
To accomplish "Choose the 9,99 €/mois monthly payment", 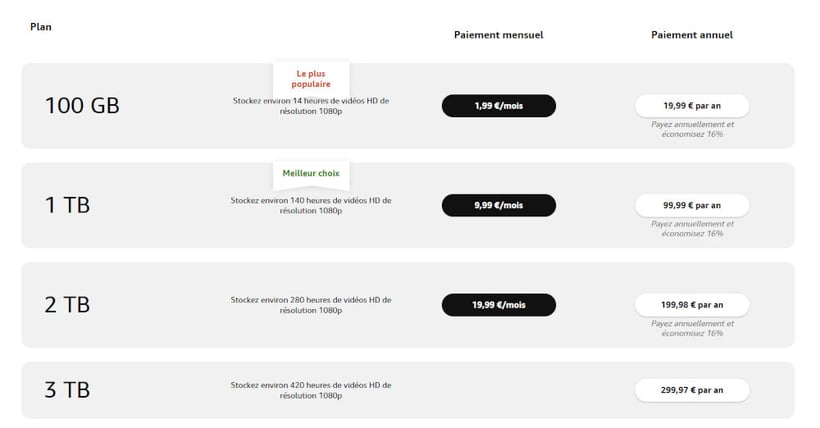I will pos(498,205).
